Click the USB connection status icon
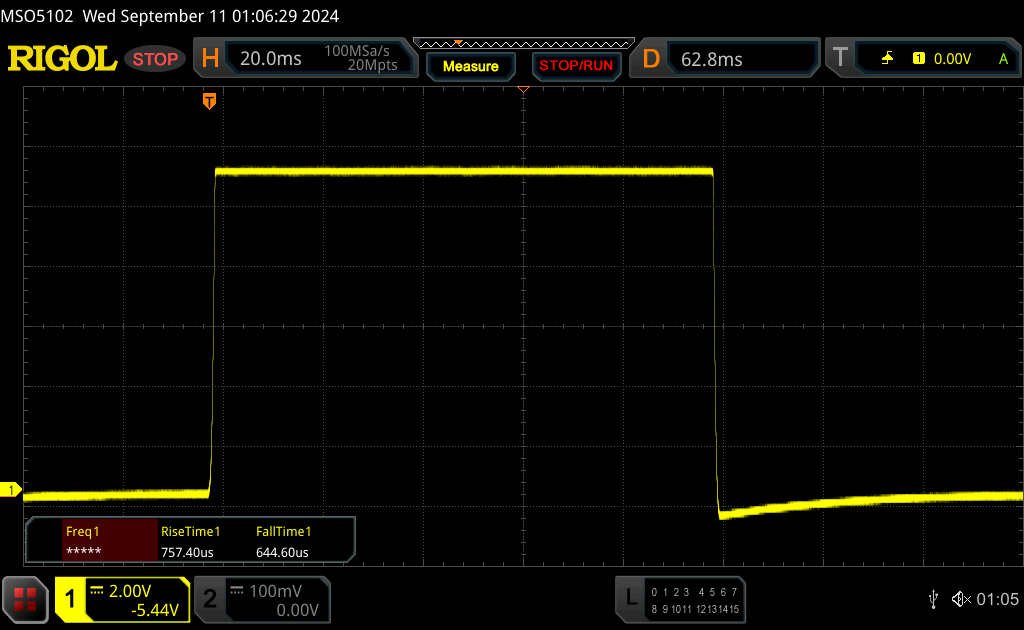 pyautogui.click(x=933, y=599)
